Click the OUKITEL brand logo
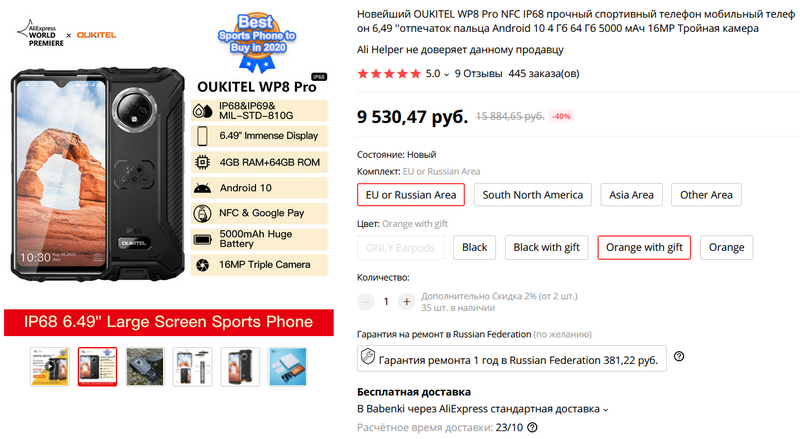800x439 pixels. pyautogui.click(x=96, y=35)
